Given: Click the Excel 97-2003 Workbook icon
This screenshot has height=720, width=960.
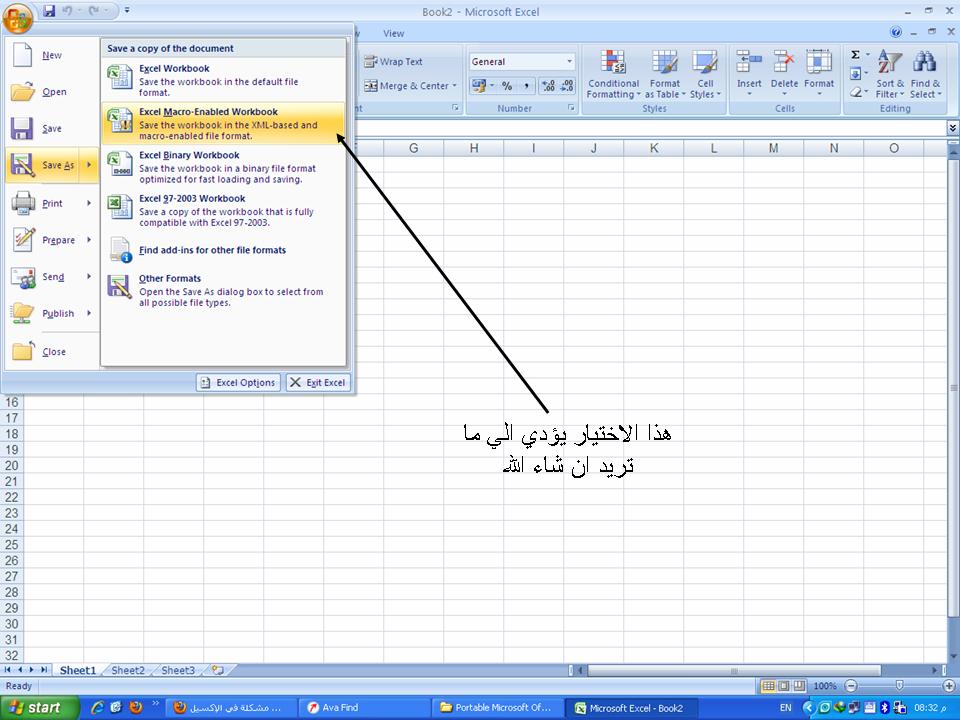Looking at the screenshot, I should pos(120,207).
